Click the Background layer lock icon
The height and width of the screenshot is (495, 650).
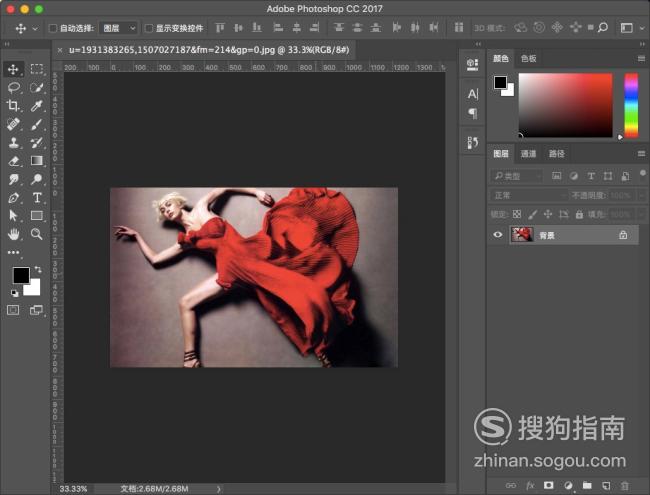click(x=623, y=235)
